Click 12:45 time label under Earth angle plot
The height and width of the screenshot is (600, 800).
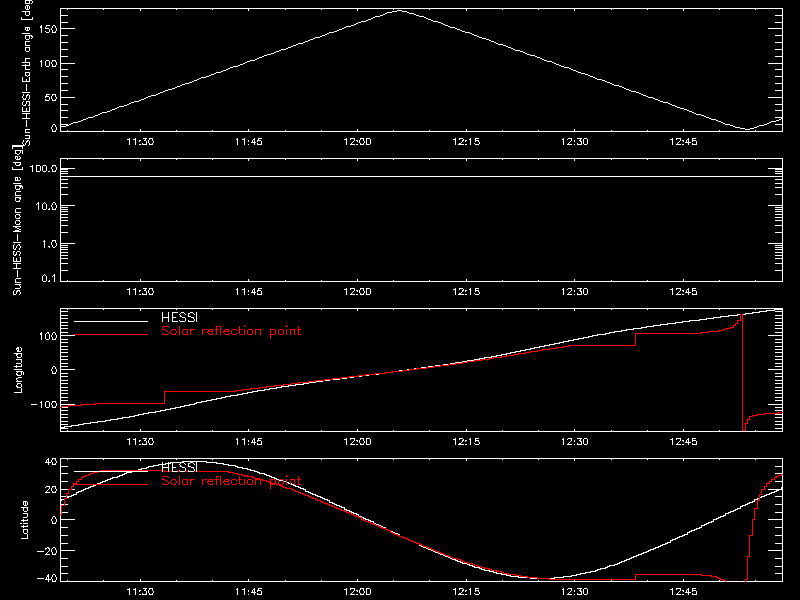pyautogui.click(x=684, y=142)
